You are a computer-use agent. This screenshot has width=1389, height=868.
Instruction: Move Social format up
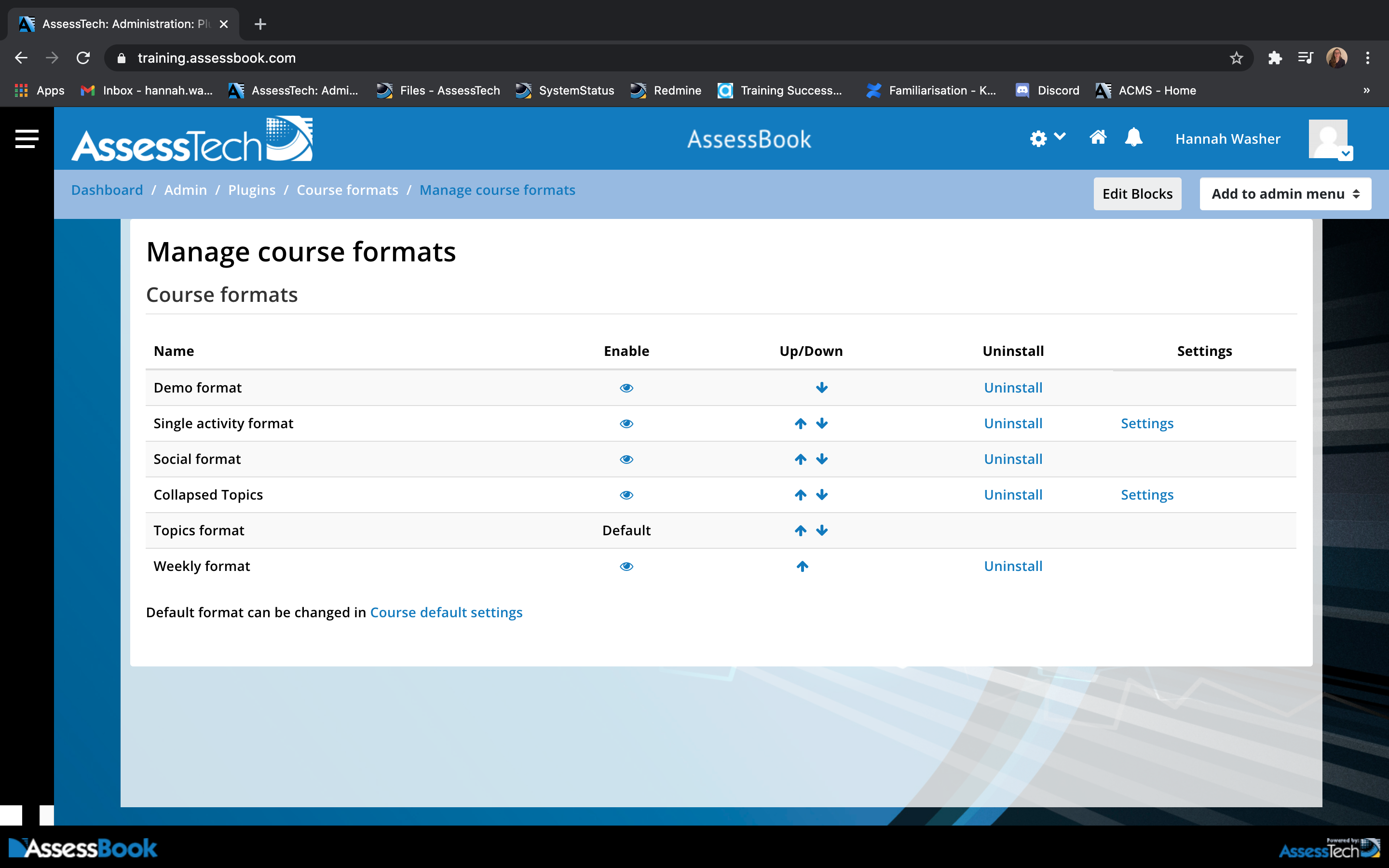pos(801,459)
